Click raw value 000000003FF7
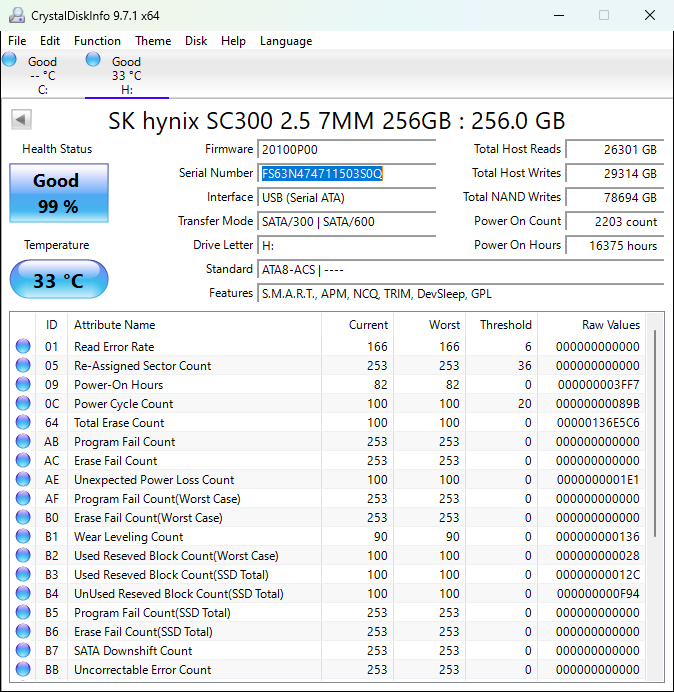The width and height of the screenshot is (674, 692). pyautogui.click(x=598, y=385)
